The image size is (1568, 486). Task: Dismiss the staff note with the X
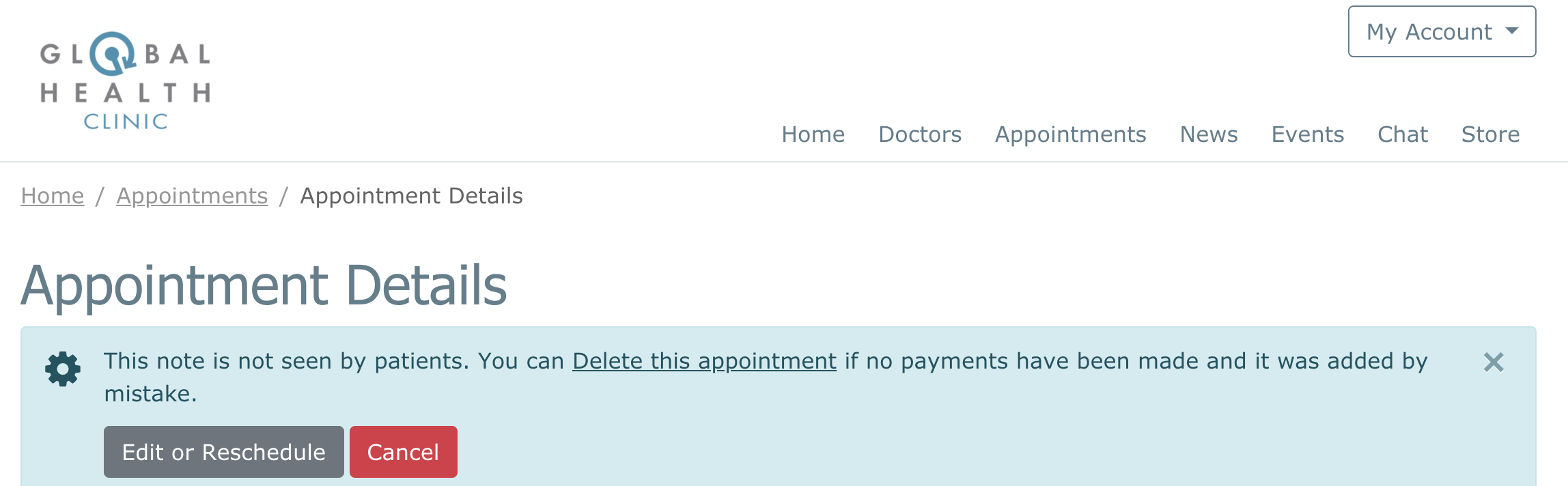(x=1494, y=362)
